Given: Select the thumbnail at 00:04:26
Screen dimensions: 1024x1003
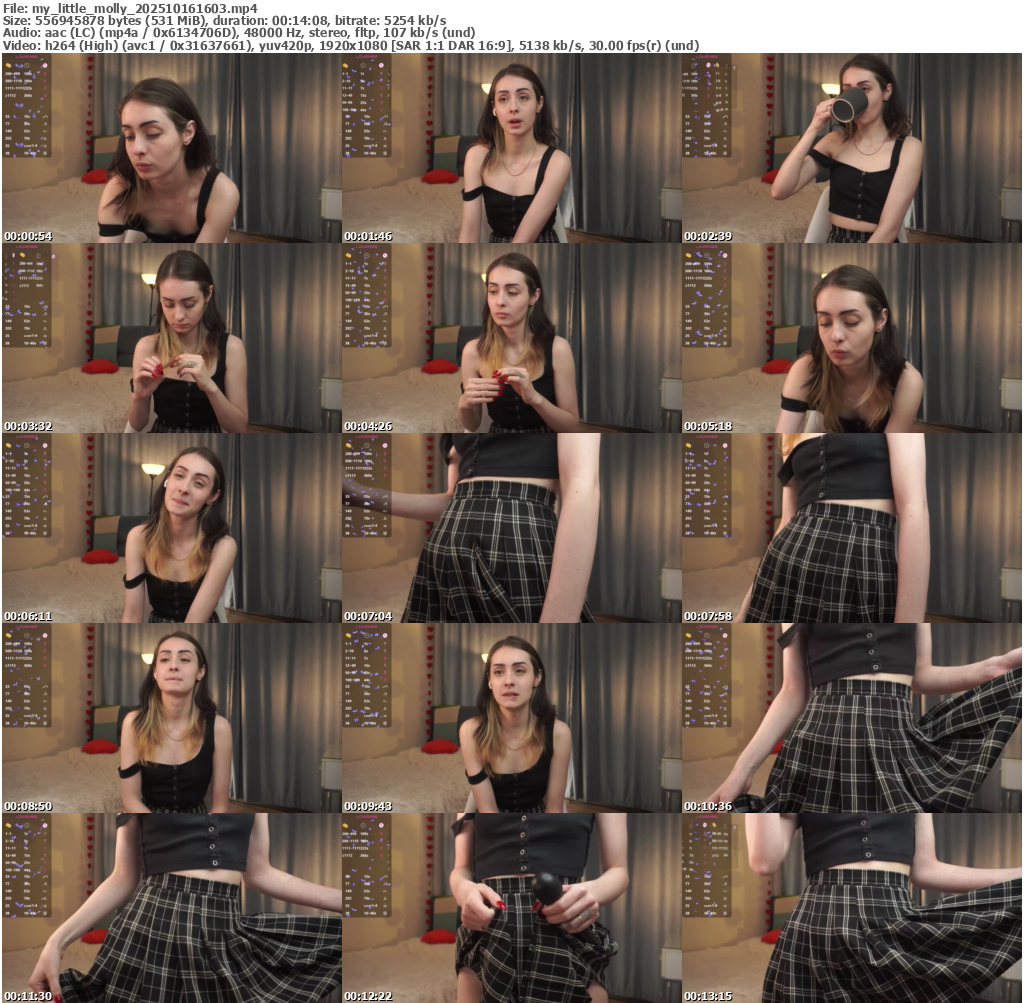Looking at the screenshot, I should 511,338.
